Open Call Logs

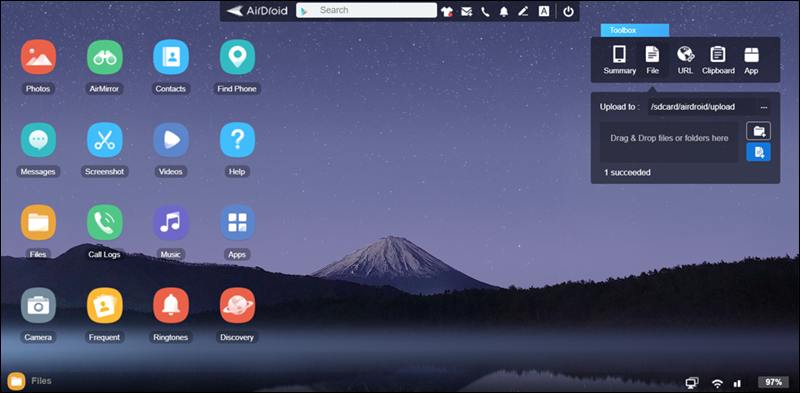coord(105,223)
